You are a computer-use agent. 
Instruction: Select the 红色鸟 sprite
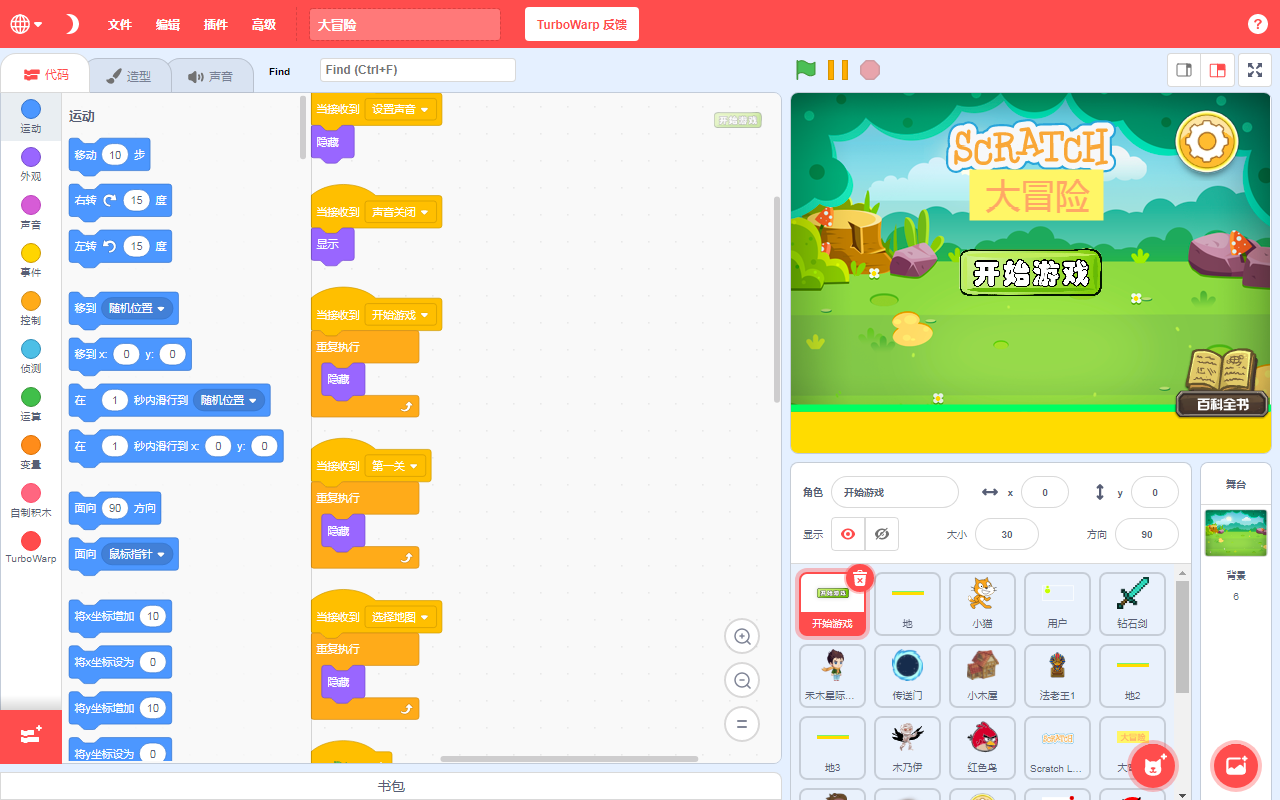coord(982,748)
